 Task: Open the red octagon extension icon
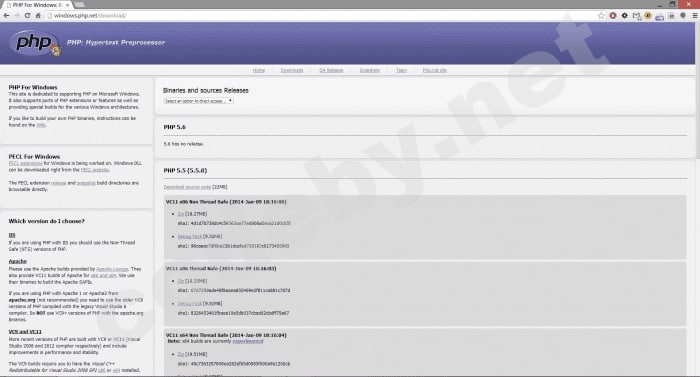(612, 16)
